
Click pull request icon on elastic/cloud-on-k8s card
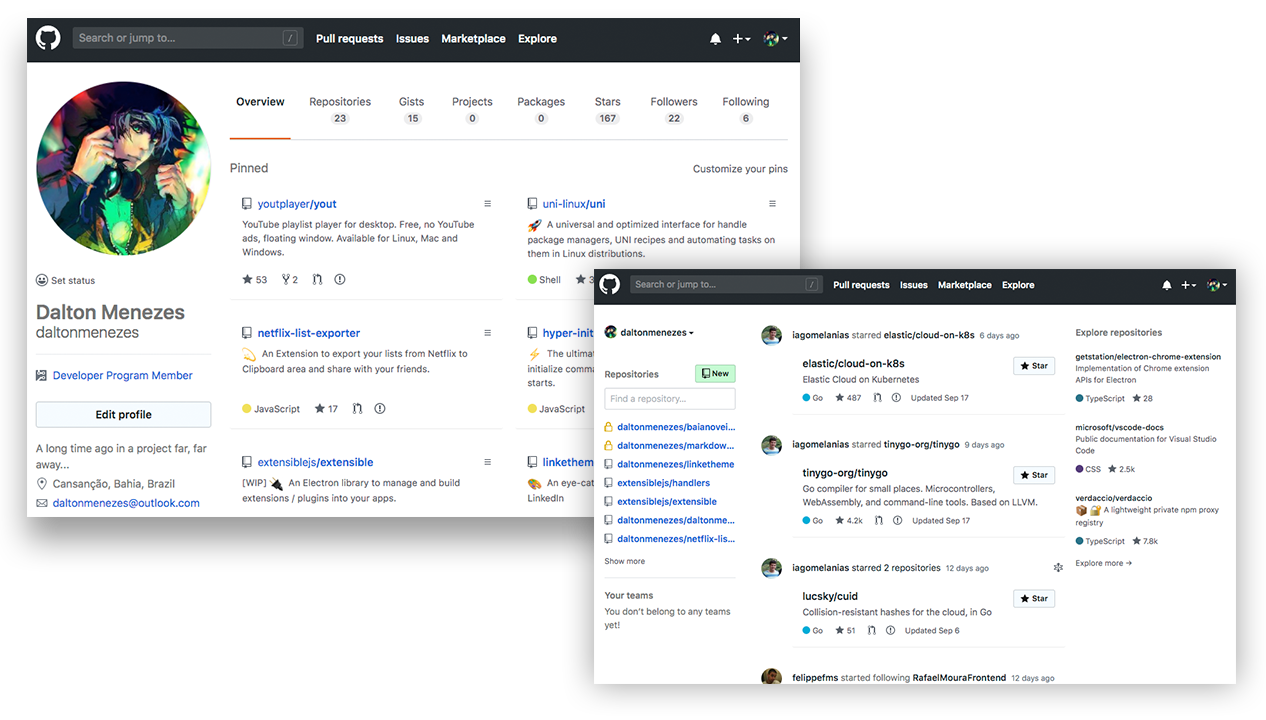pyautogui.click(x=877, y=398)
